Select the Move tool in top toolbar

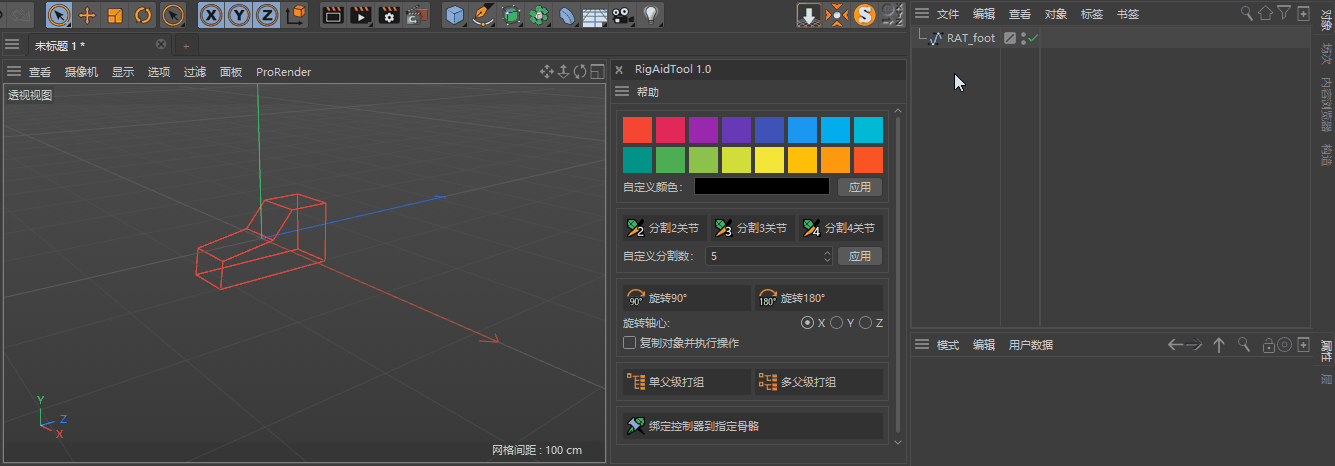pyautogui.click(x=87, y=15)
